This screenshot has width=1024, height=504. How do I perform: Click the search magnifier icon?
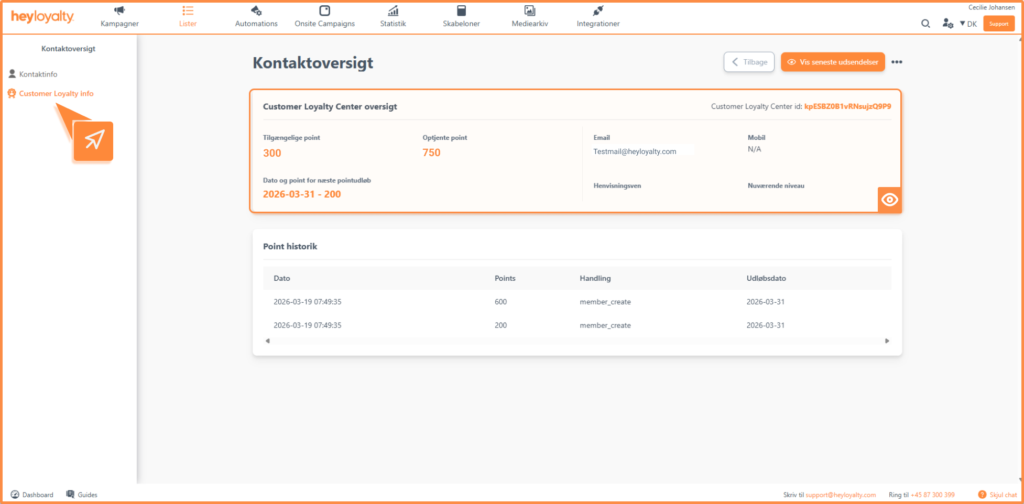click(925, 24)
